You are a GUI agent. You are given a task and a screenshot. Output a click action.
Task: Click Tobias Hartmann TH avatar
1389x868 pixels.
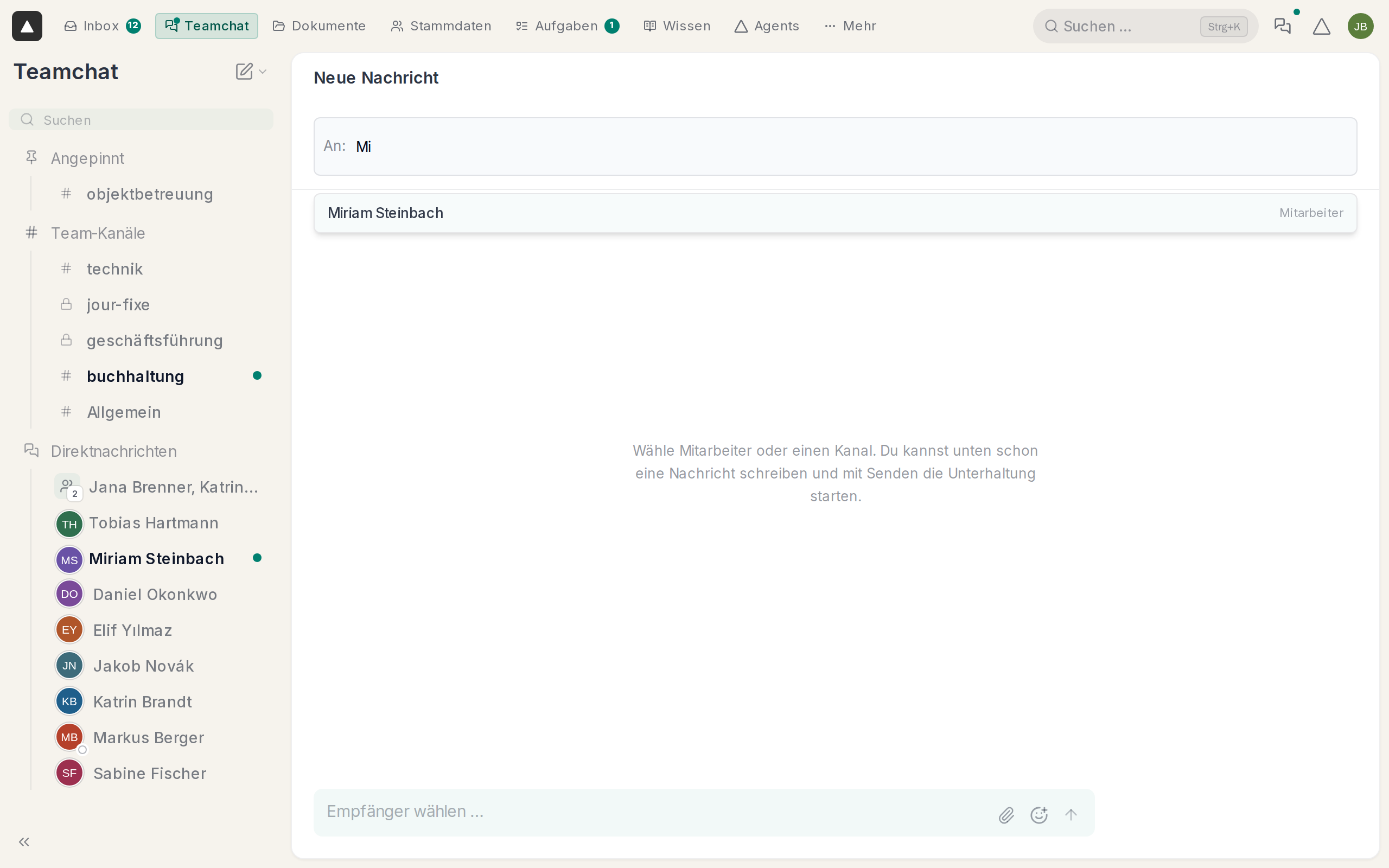69,524
